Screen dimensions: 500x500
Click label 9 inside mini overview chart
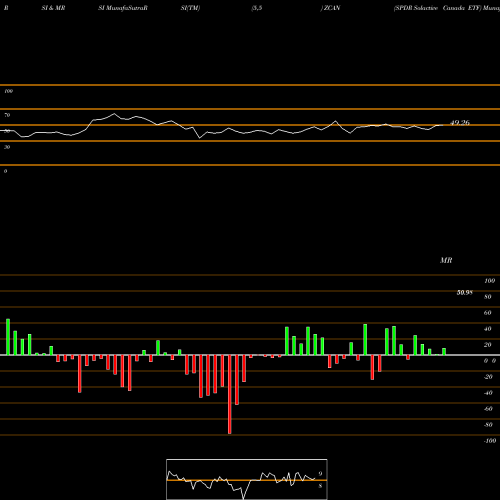click(x=320, y=474)
